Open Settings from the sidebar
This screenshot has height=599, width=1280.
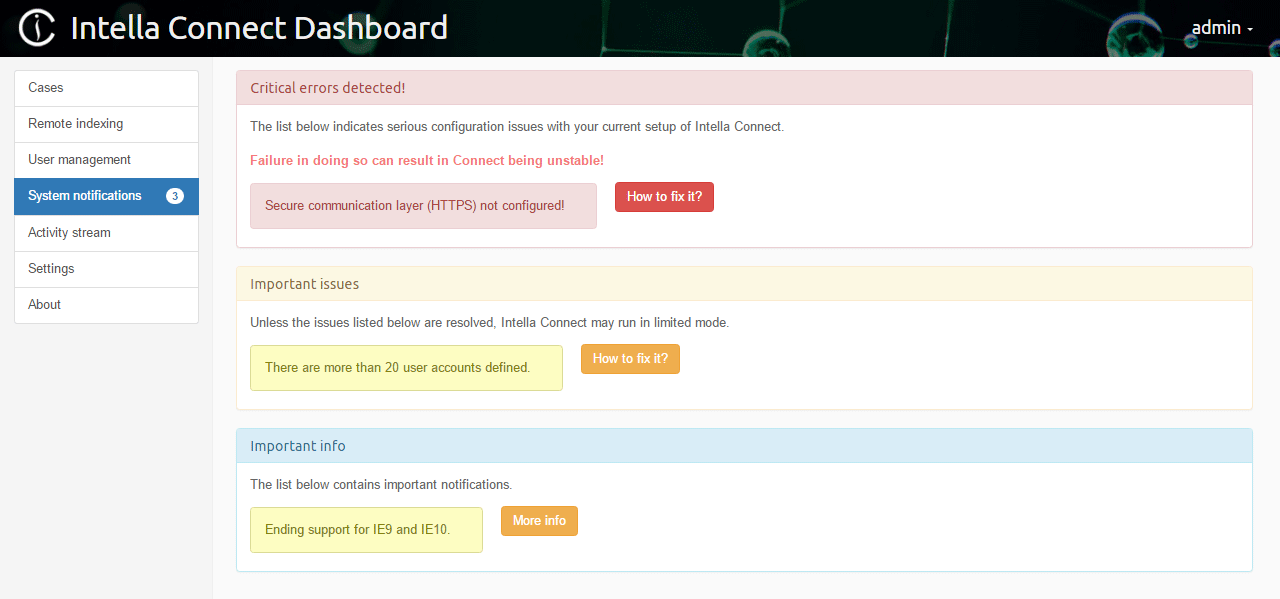[x=52, y=269]
